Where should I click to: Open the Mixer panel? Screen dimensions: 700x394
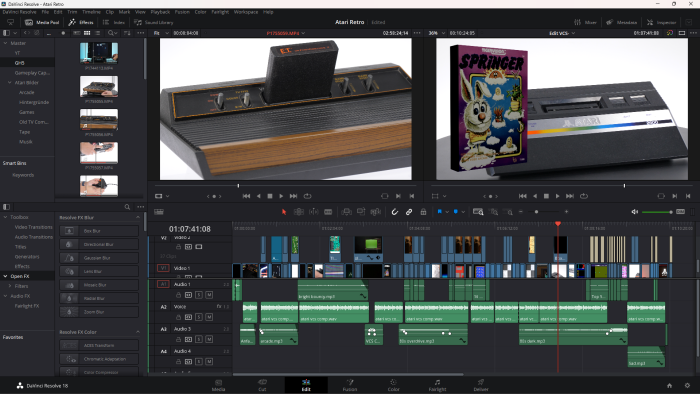tap(585, 22)
